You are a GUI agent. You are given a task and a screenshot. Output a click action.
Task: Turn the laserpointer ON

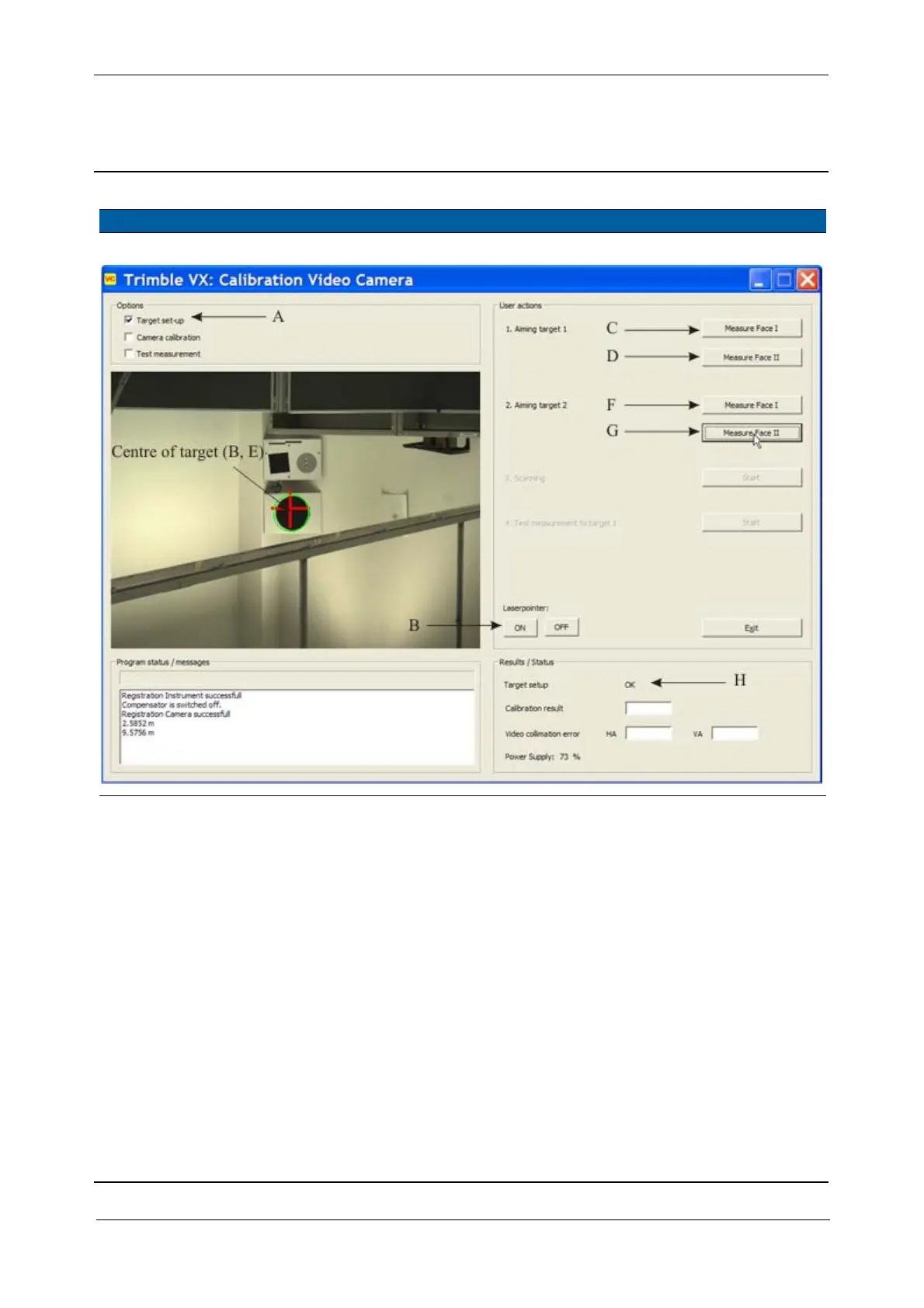click(x=520, y=628)
